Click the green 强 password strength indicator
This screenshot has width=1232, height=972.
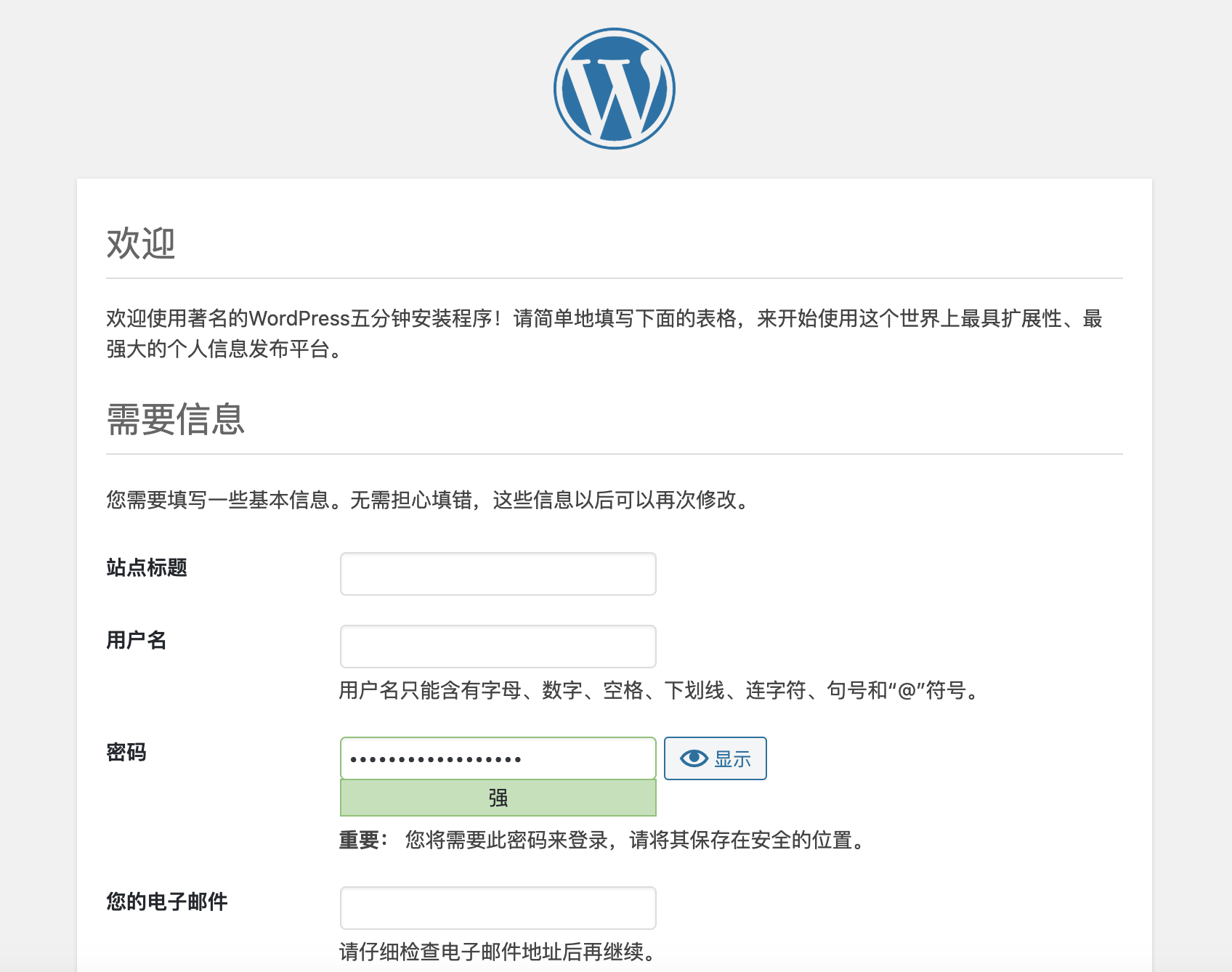coord(498,798)
